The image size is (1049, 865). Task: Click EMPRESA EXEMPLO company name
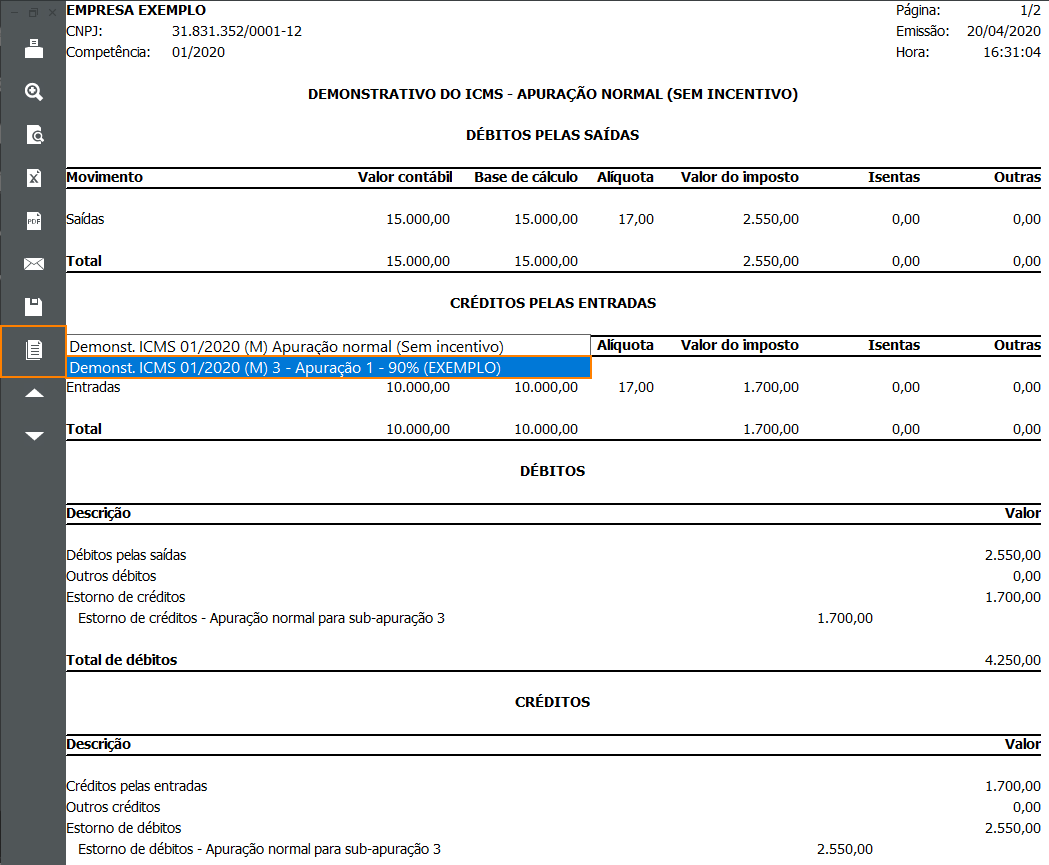point(136,11)
